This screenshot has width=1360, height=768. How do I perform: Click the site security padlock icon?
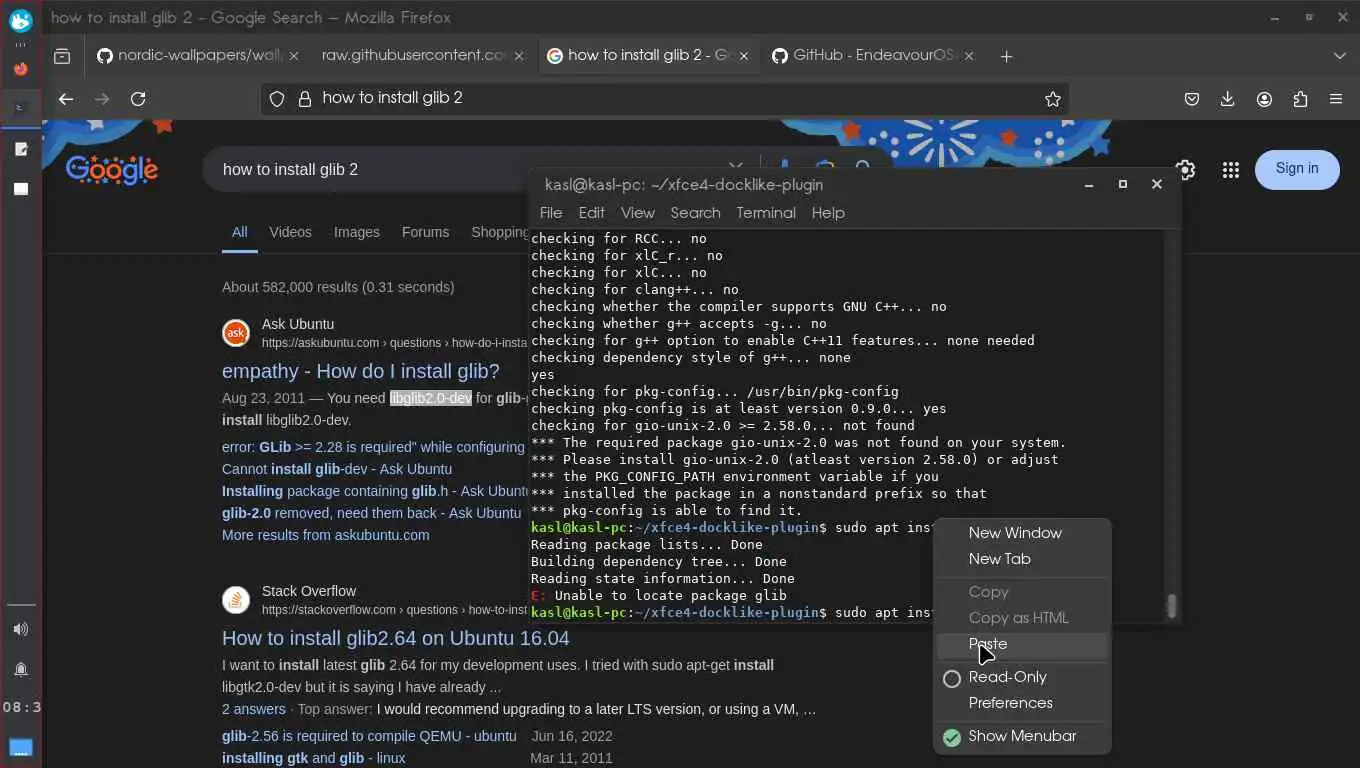pos(305,99)
